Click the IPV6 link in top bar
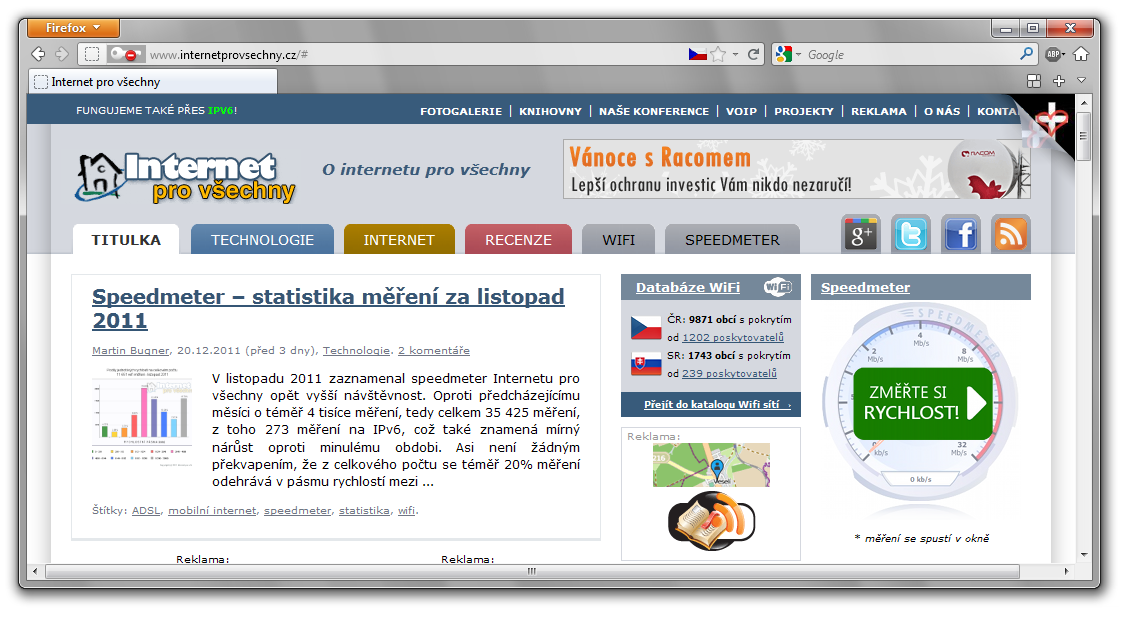Viewport: 1128px width, 617px height. [220, 110]
